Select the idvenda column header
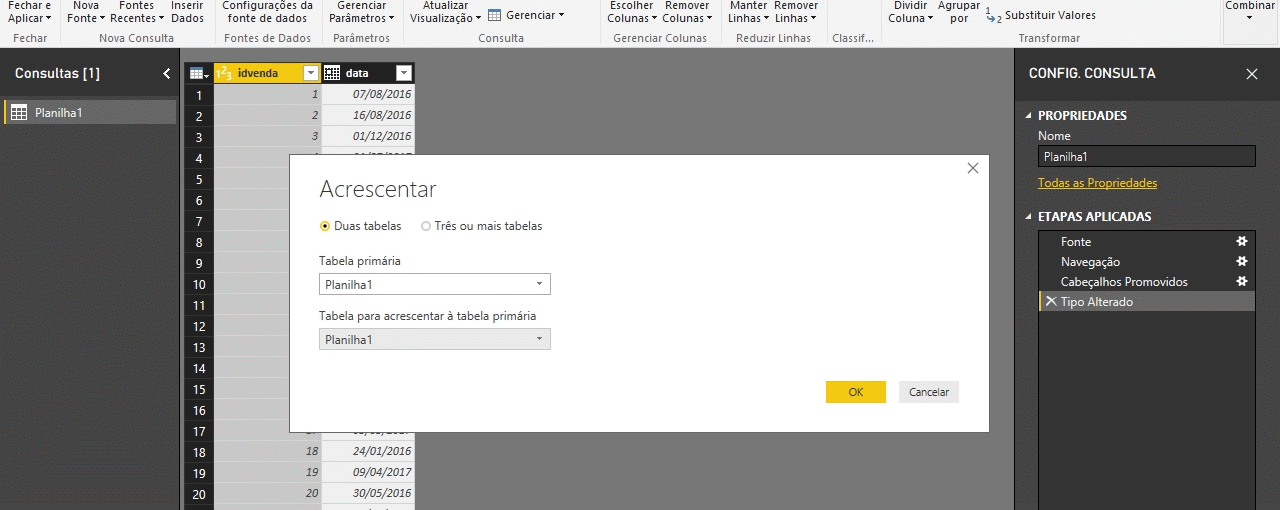Viewport: 1280px width, 510px height. pos(267,73)
